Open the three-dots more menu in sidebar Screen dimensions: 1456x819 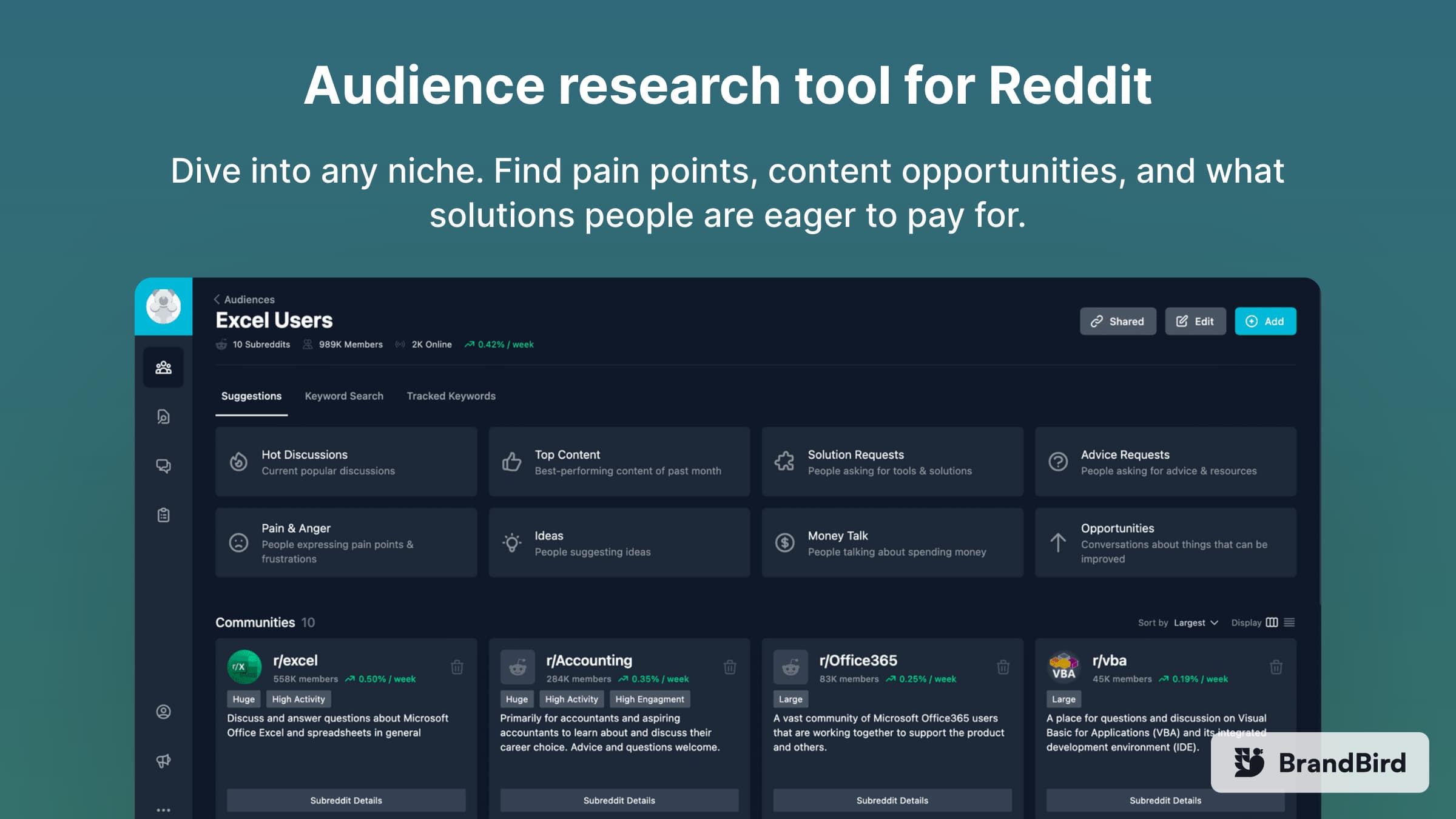pos(163,810)
